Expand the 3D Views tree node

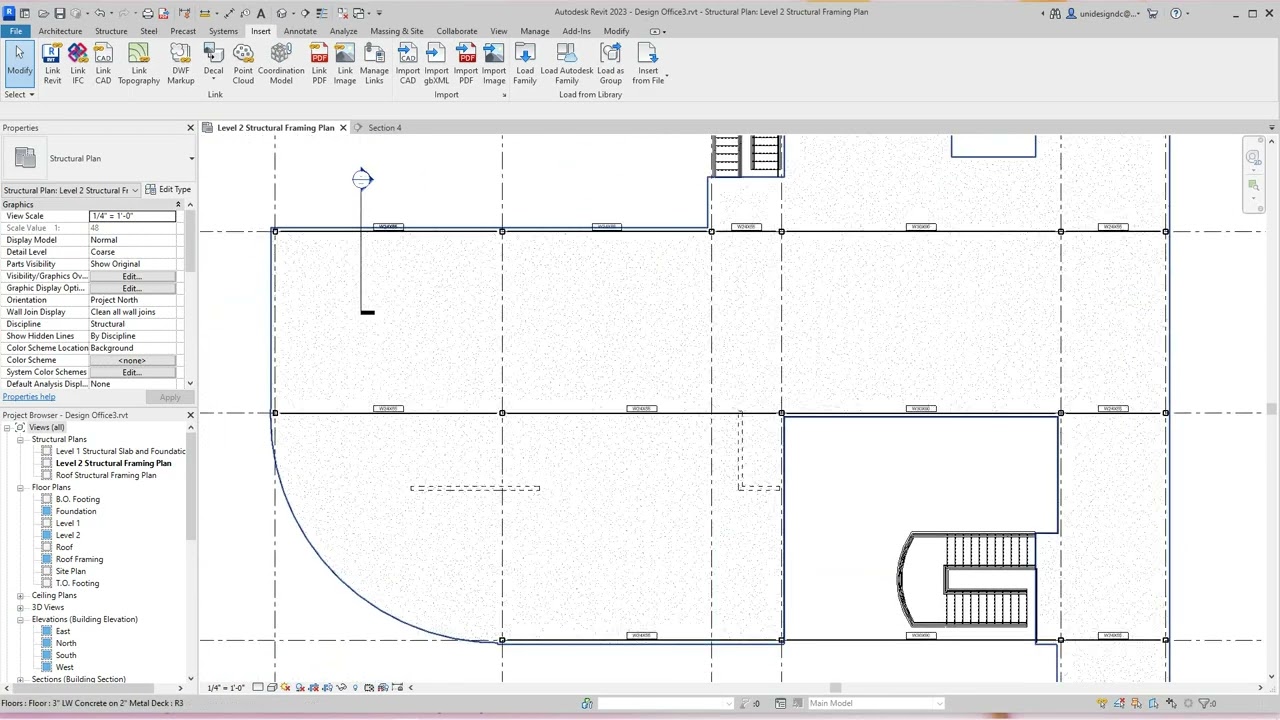[x=20, y=607]
